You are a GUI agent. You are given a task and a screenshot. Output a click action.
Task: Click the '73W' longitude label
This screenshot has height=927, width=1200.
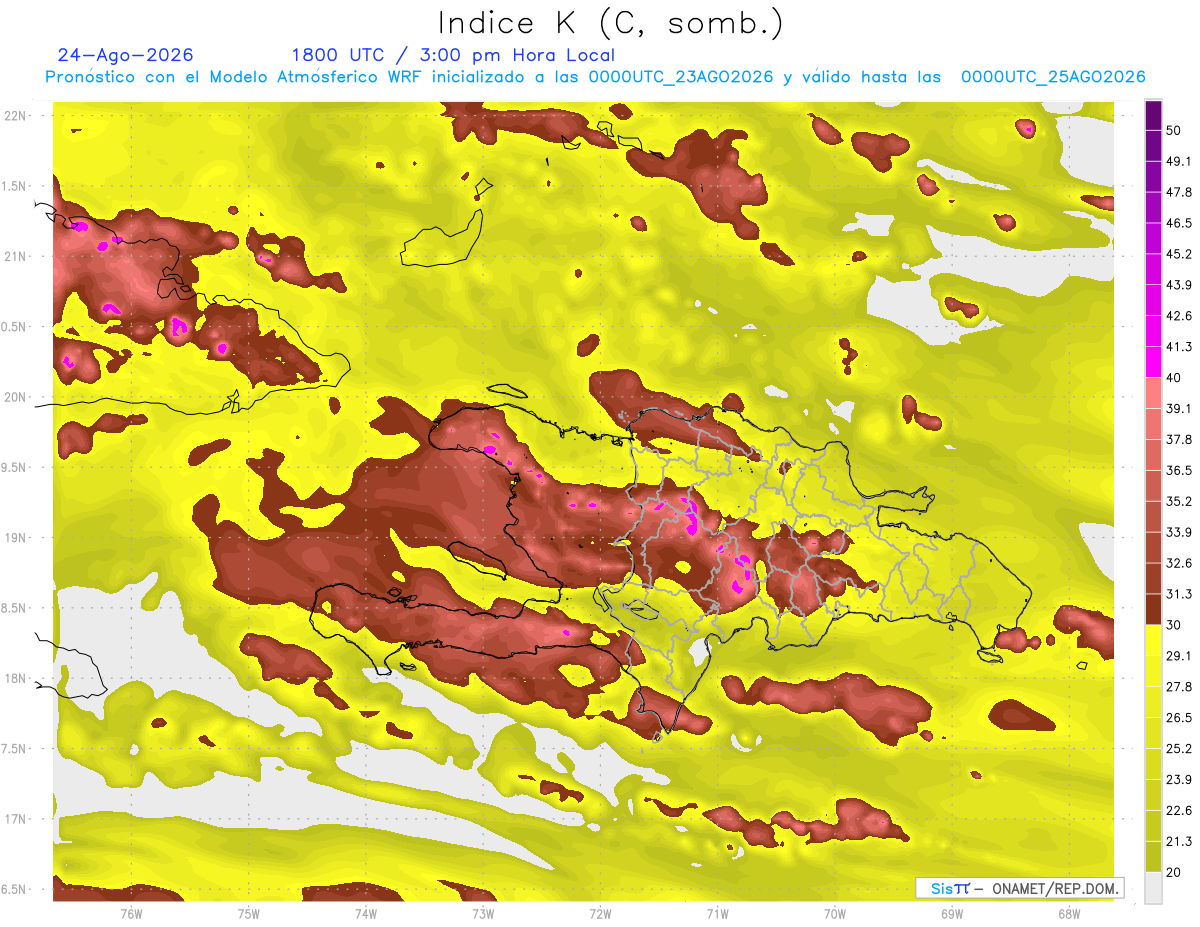coord(483,913)
